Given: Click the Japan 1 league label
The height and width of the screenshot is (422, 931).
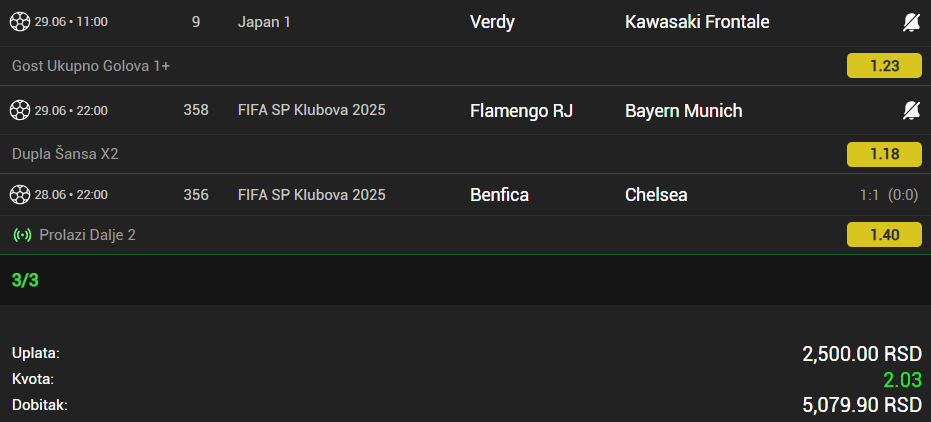Looking at the screenshot, I should [264, 22].
